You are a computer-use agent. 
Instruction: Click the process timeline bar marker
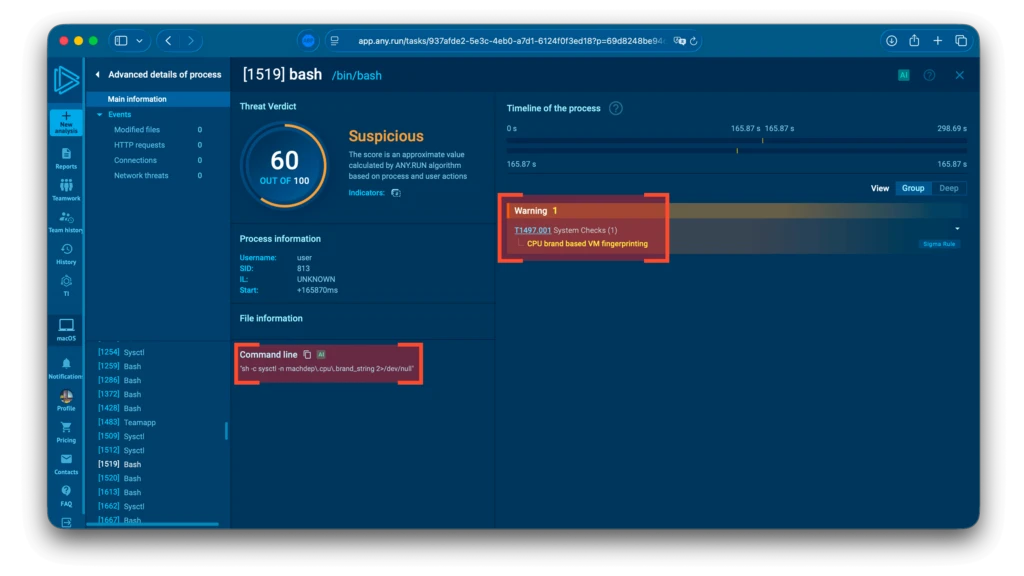click(737, 151)
